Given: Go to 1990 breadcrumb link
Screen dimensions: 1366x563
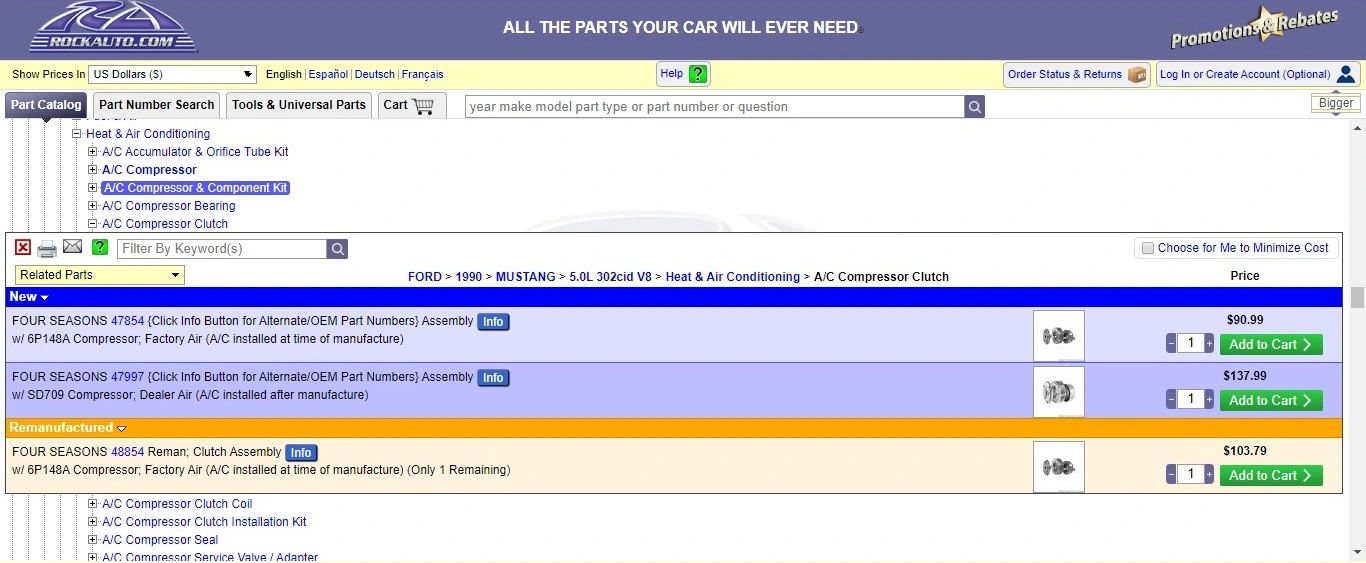Looking at the screenshot, I should coord(469,277).
